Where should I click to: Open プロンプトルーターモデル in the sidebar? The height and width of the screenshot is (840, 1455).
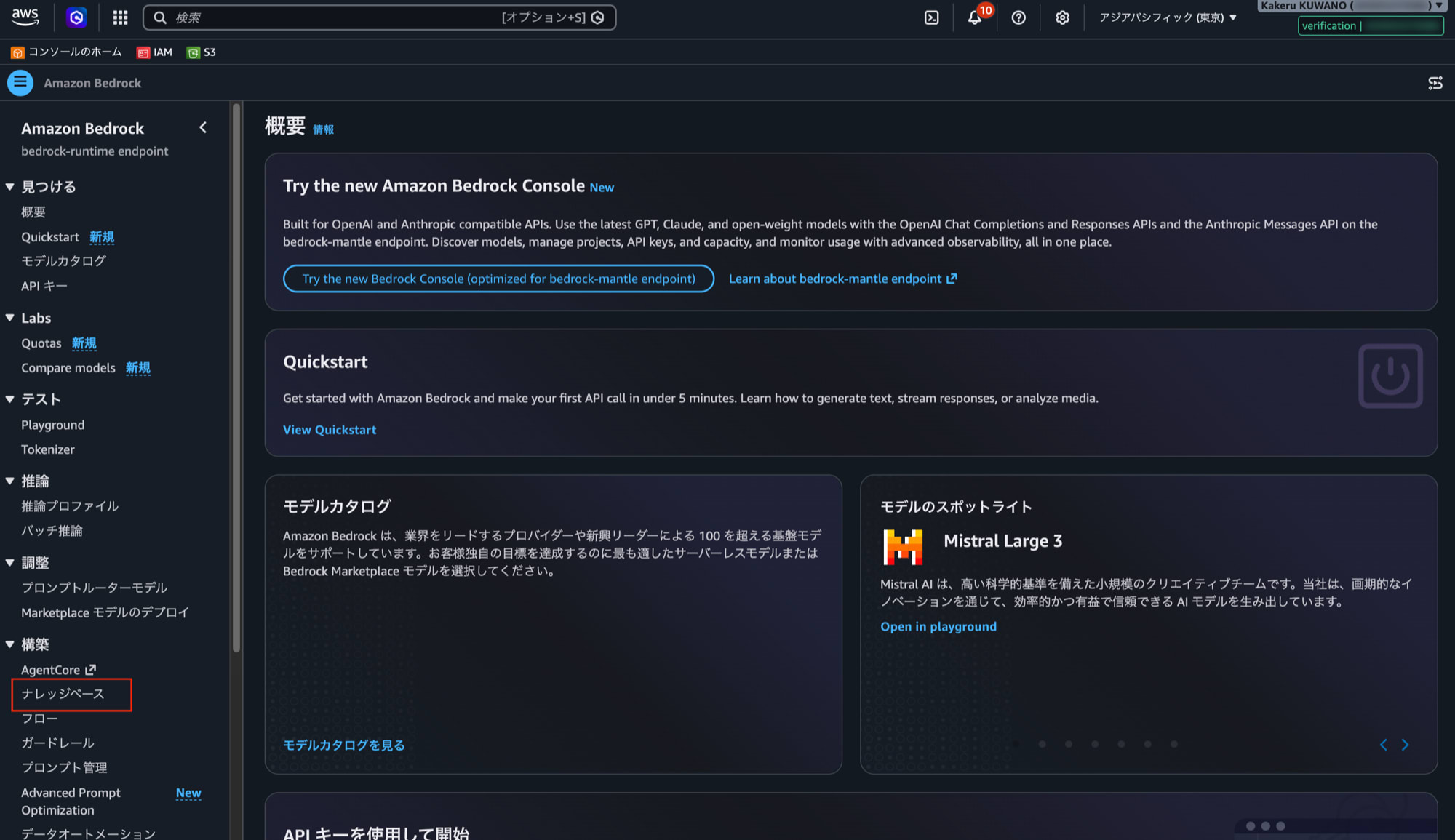95,588
